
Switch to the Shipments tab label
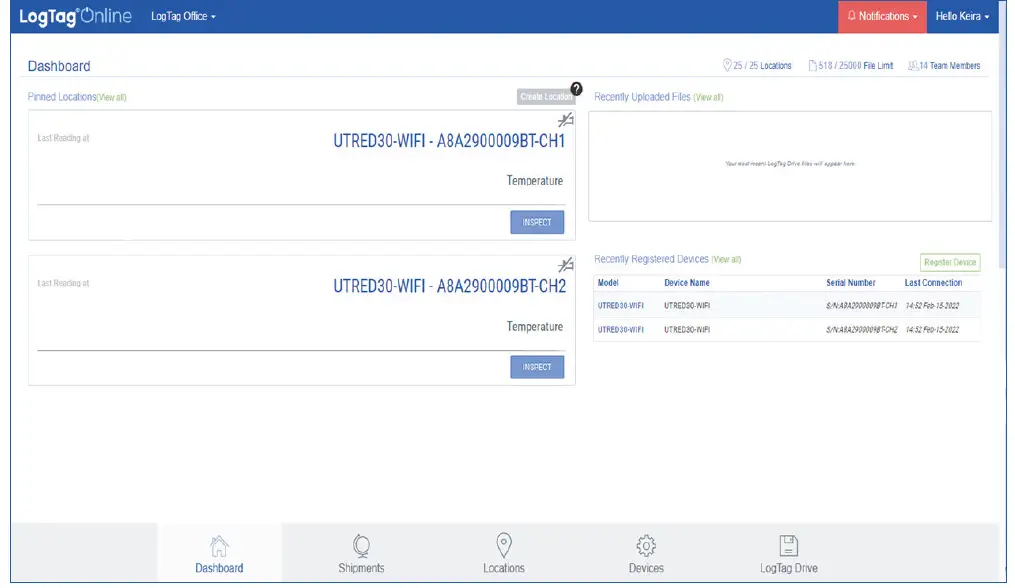(361, 568)
